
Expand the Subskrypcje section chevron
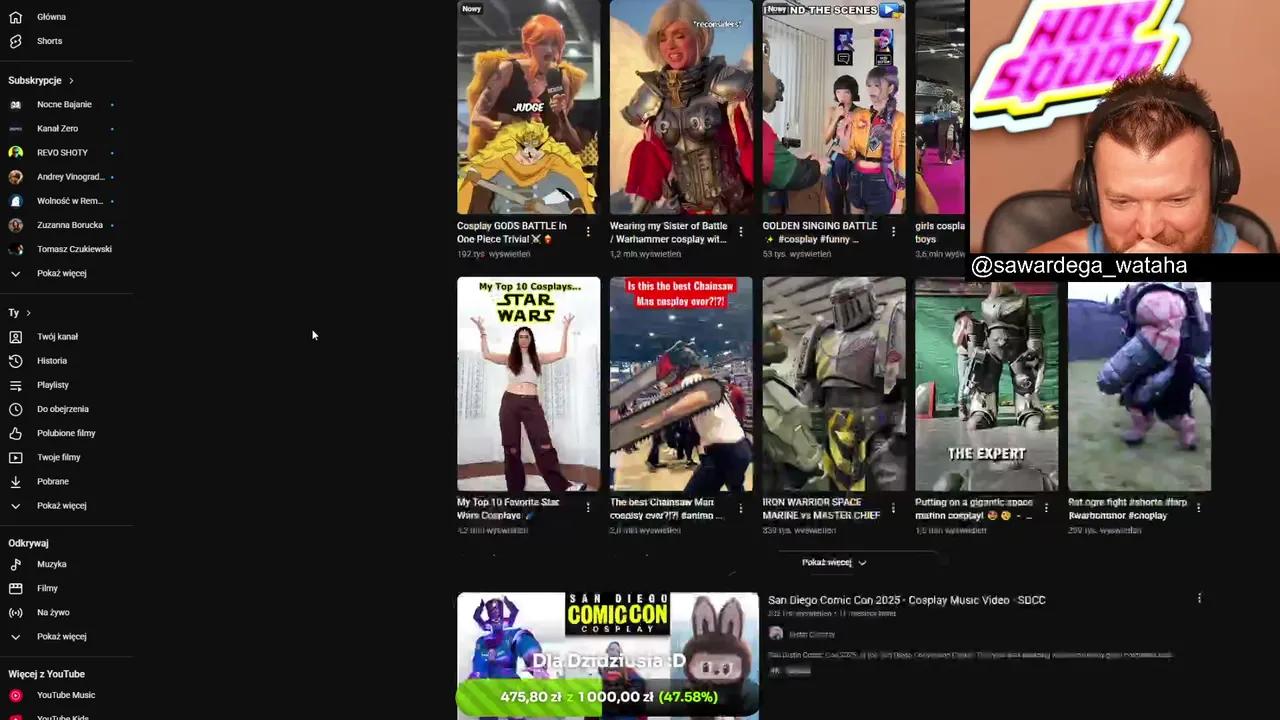(71, 80)
